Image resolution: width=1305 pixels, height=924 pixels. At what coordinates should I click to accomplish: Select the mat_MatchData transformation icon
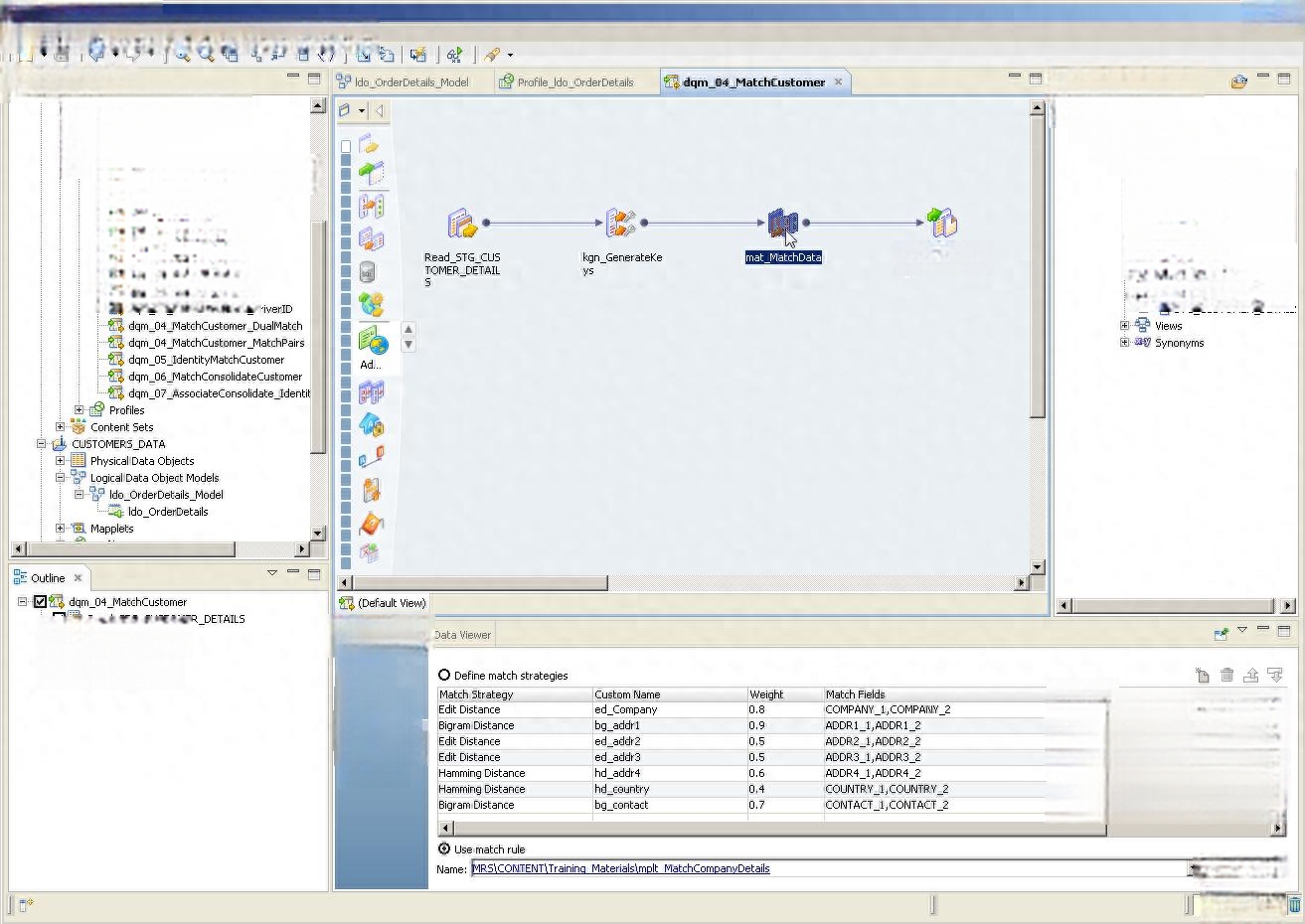[783, 225]
